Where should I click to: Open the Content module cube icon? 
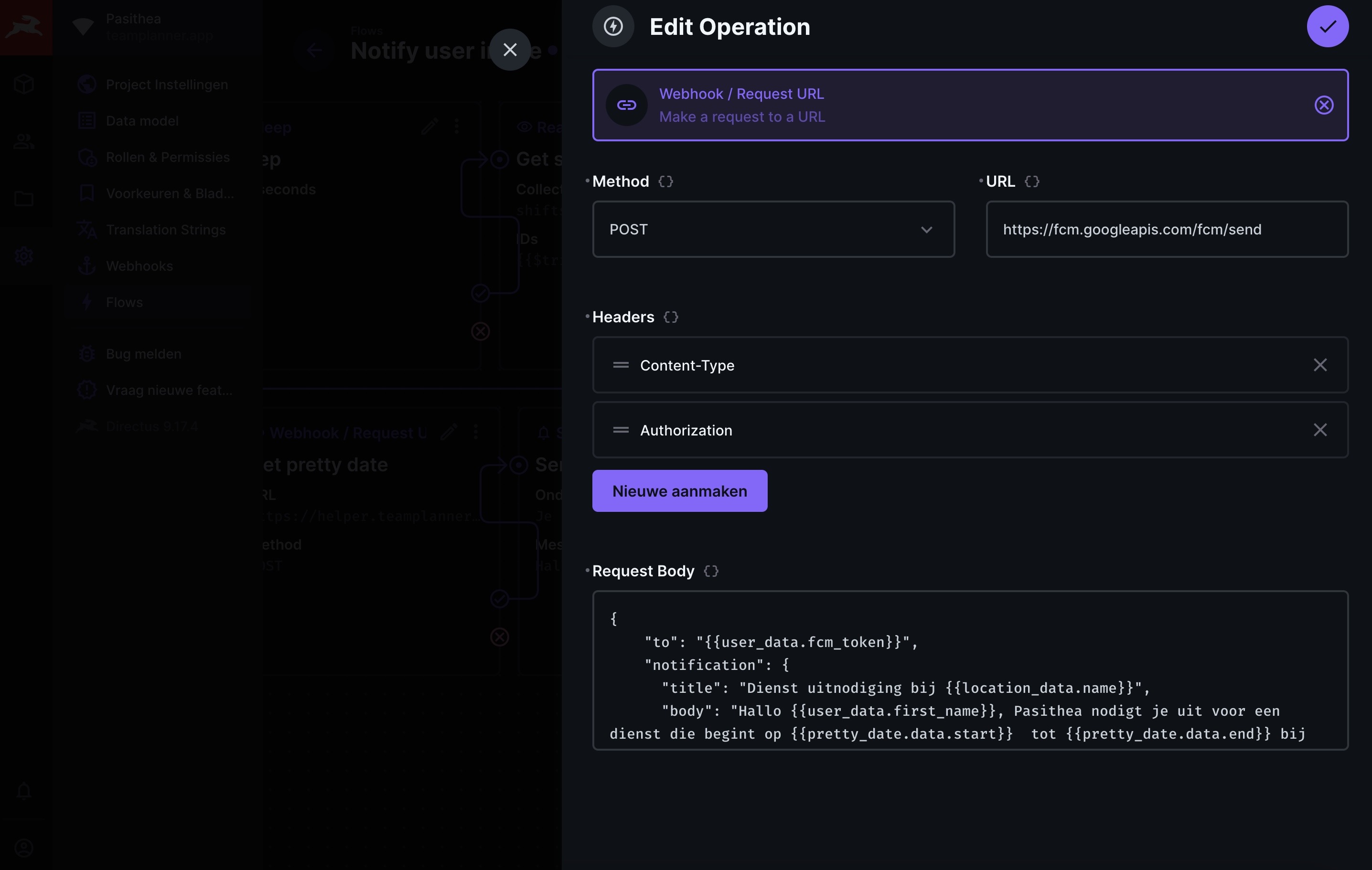point(24,84)
